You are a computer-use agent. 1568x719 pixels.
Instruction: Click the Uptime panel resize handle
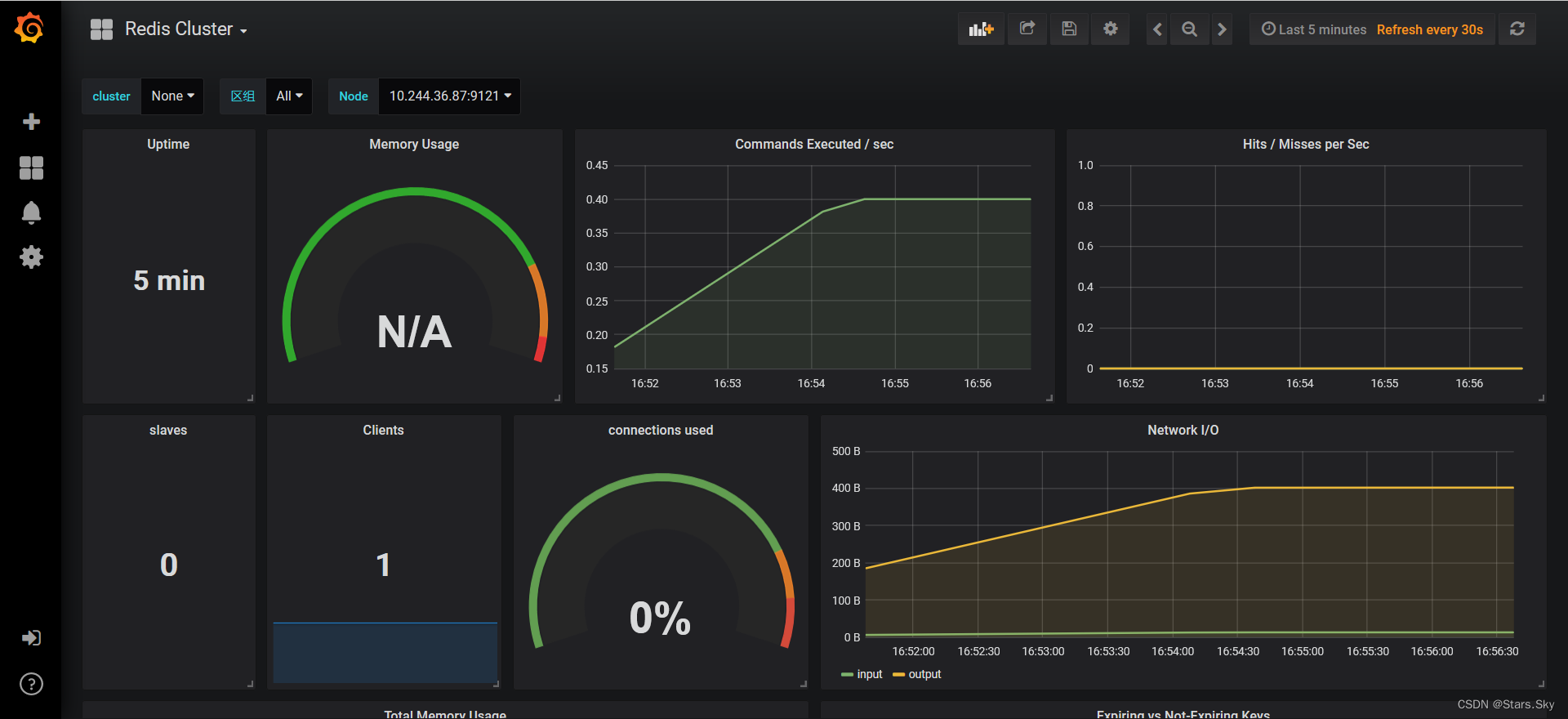pos(251,398)
